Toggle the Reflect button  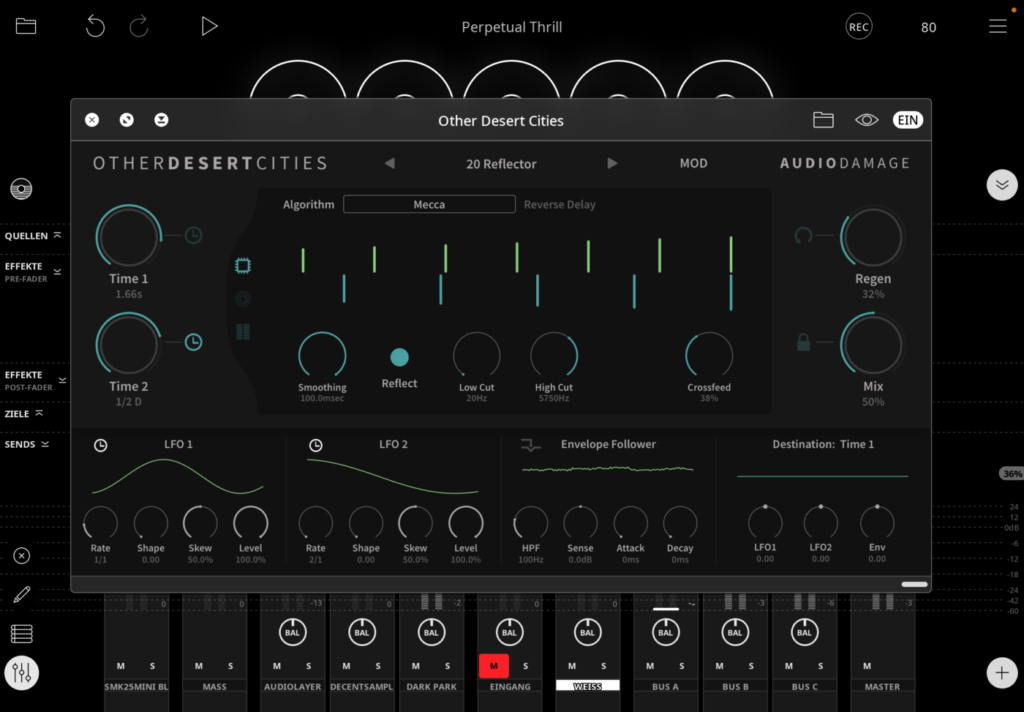click(399, 358)
